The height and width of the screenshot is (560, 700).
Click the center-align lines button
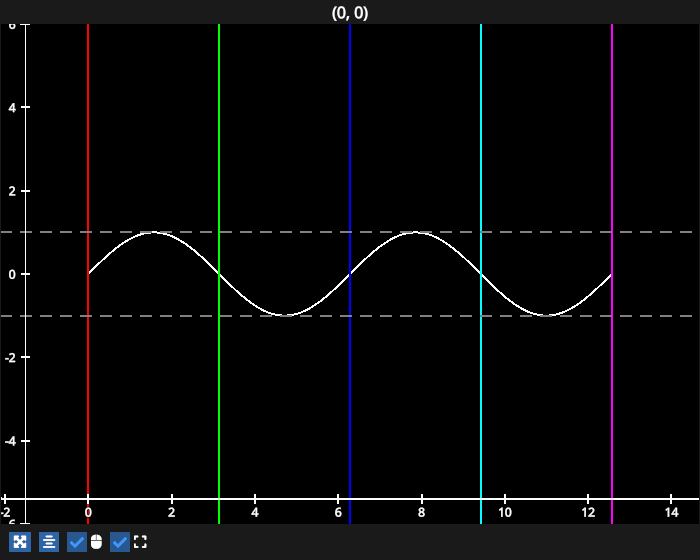(x=49, y=542)
